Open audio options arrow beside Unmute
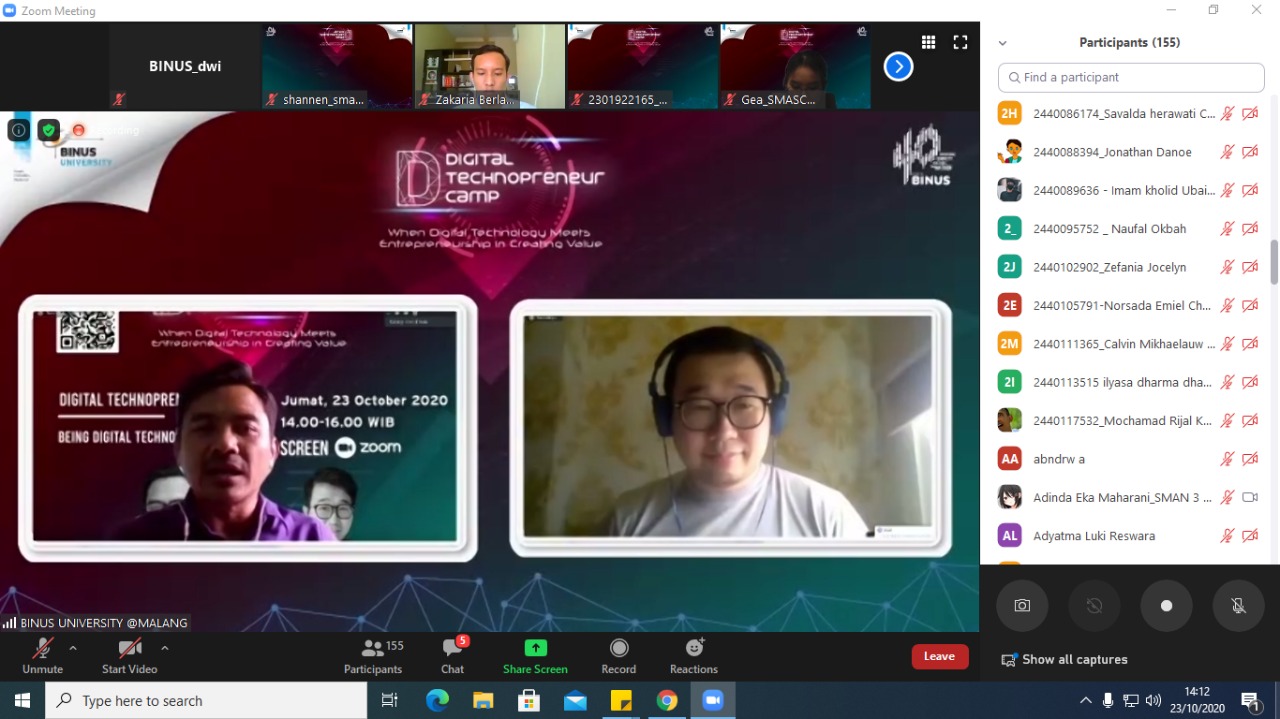Screen dimensions: 1280x719 tap(73, 648)
